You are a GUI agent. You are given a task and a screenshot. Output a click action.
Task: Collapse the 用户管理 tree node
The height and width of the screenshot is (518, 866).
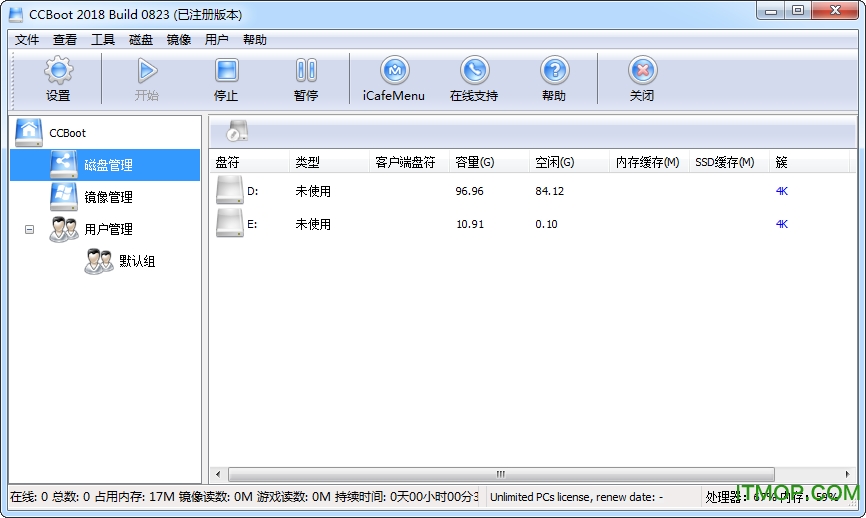(x=29, y=229)
